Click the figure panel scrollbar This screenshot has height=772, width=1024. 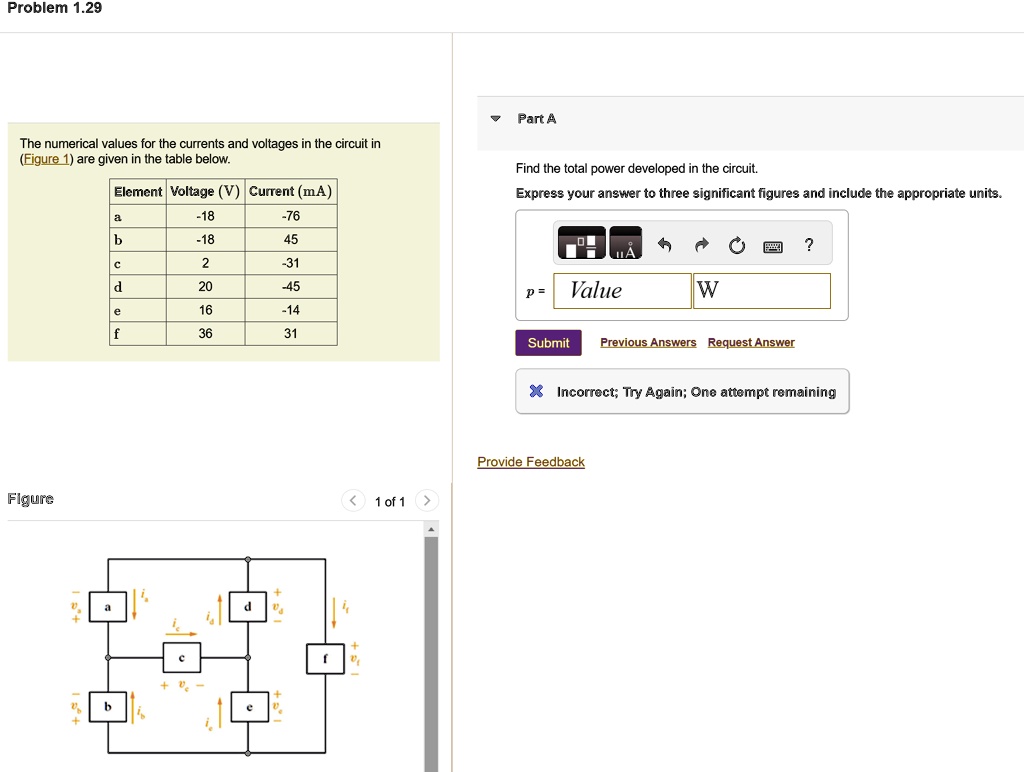point(431,640)
